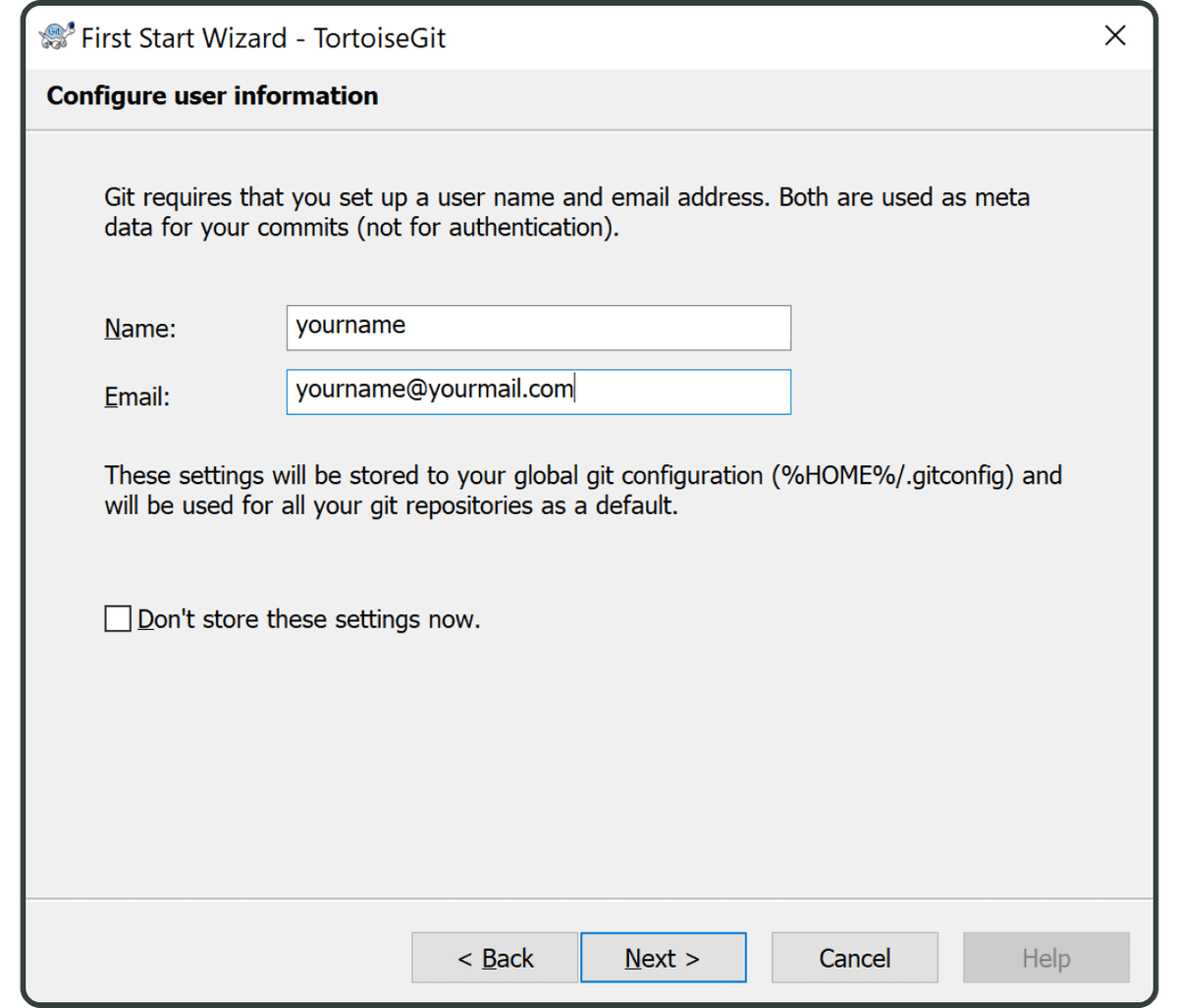1178x1008 pixels.
Task: Click the Name: label
Action: (x=139, y=329)
